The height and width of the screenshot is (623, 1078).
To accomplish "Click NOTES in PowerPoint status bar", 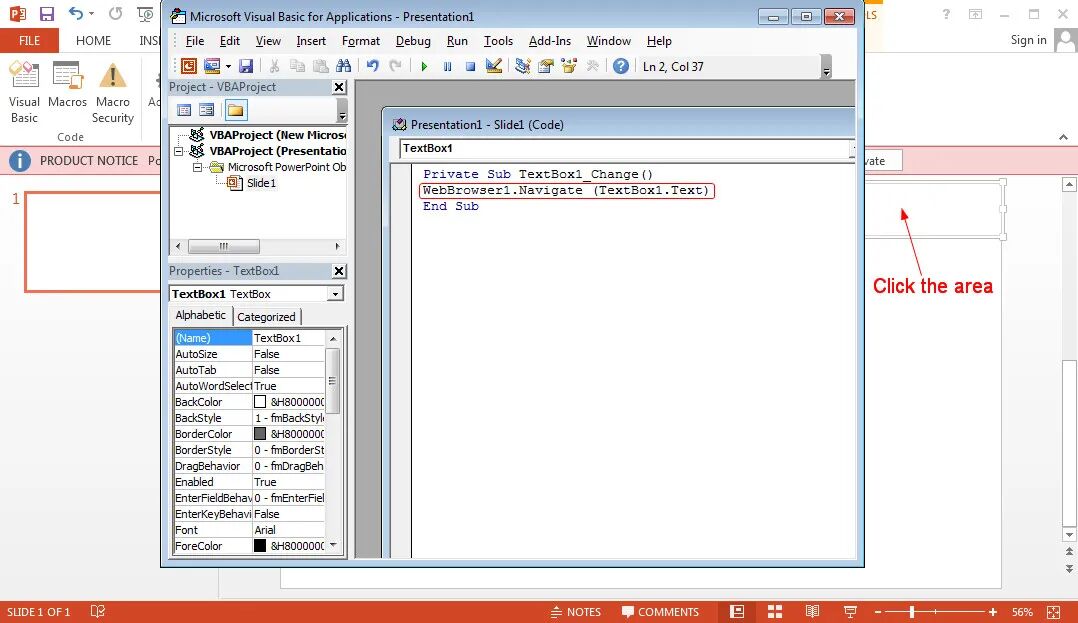I will click(576, 612).
